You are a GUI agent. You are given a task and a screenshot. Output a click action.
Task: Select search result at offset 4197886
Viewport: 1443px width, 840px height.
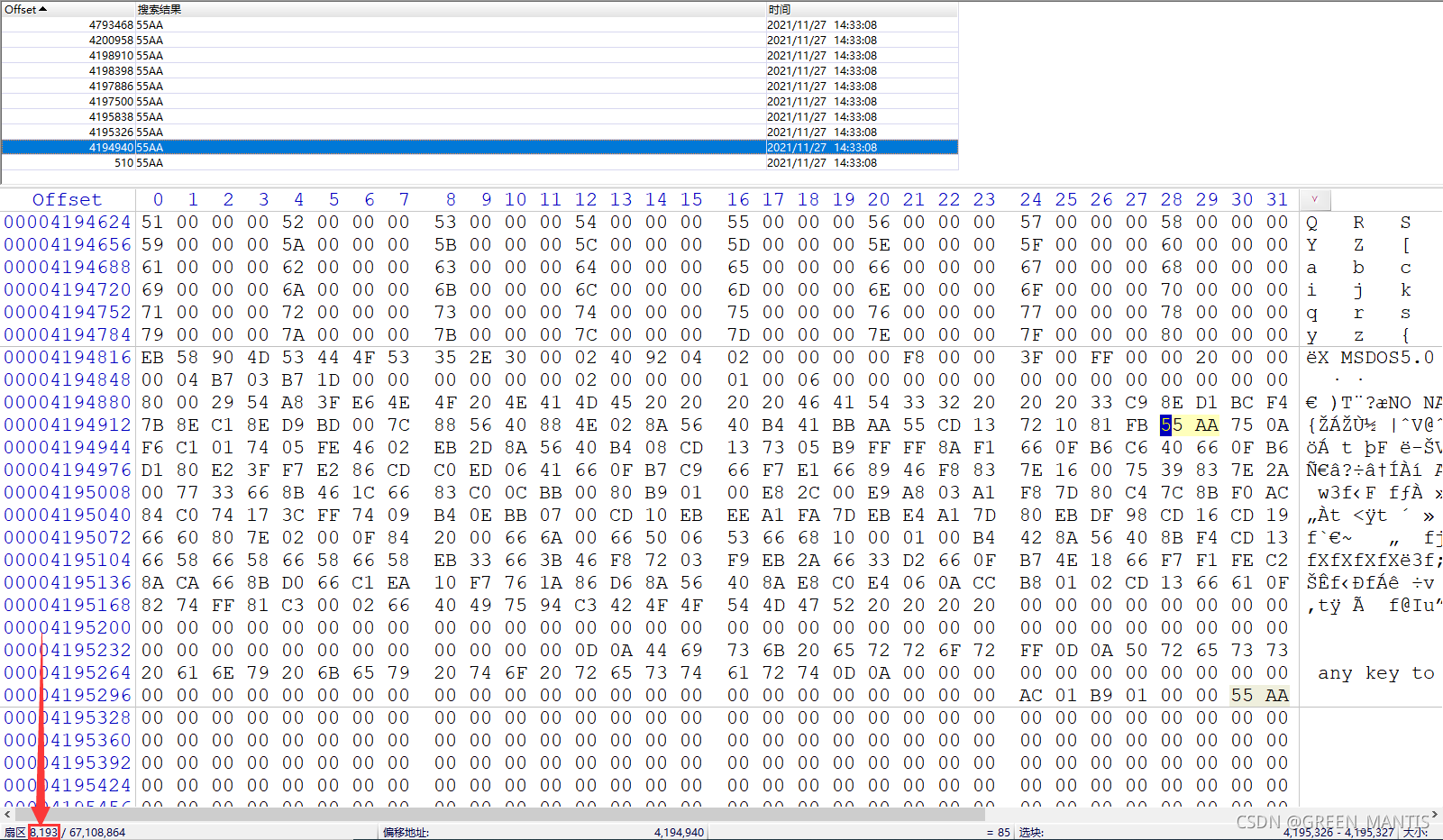point(479,87)
